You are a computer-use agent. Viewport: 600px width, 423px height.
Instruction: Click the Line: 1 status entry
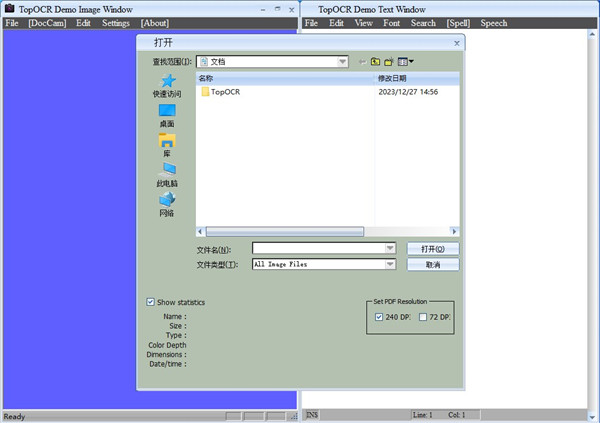pos(422,415)
